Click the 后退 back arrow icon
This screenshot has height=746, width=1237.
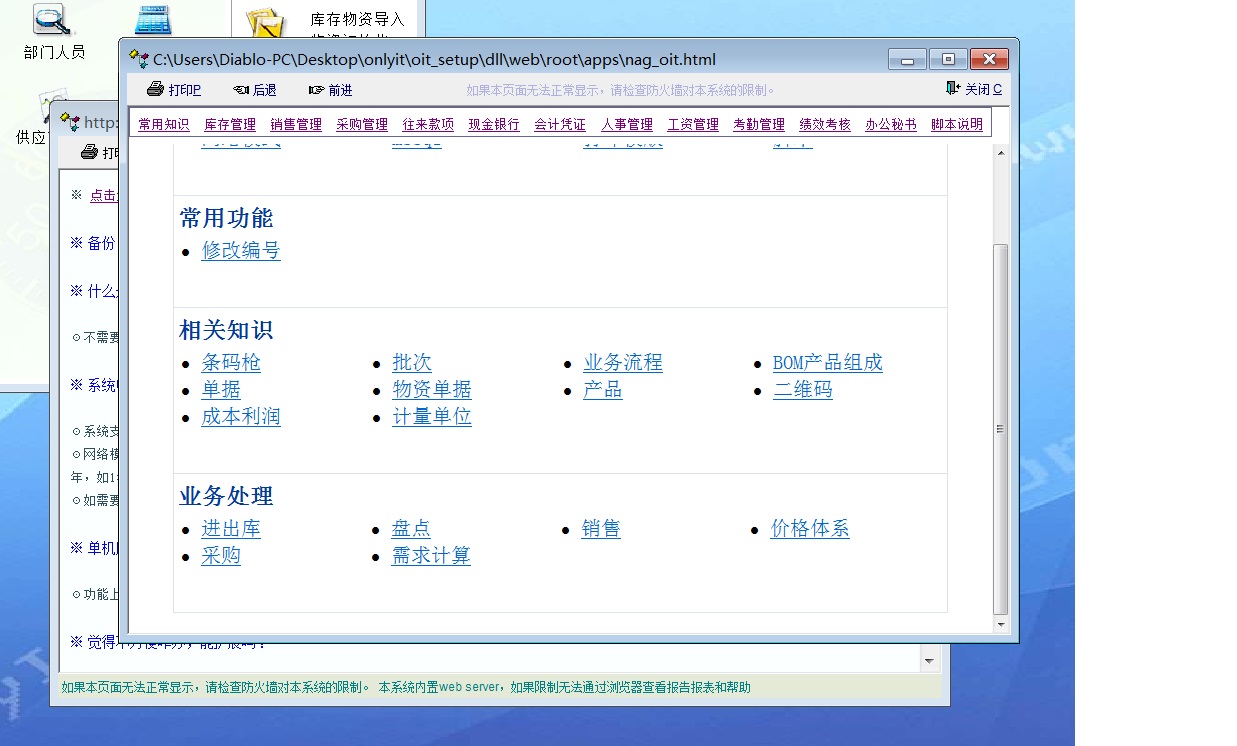tap(240, 90)
